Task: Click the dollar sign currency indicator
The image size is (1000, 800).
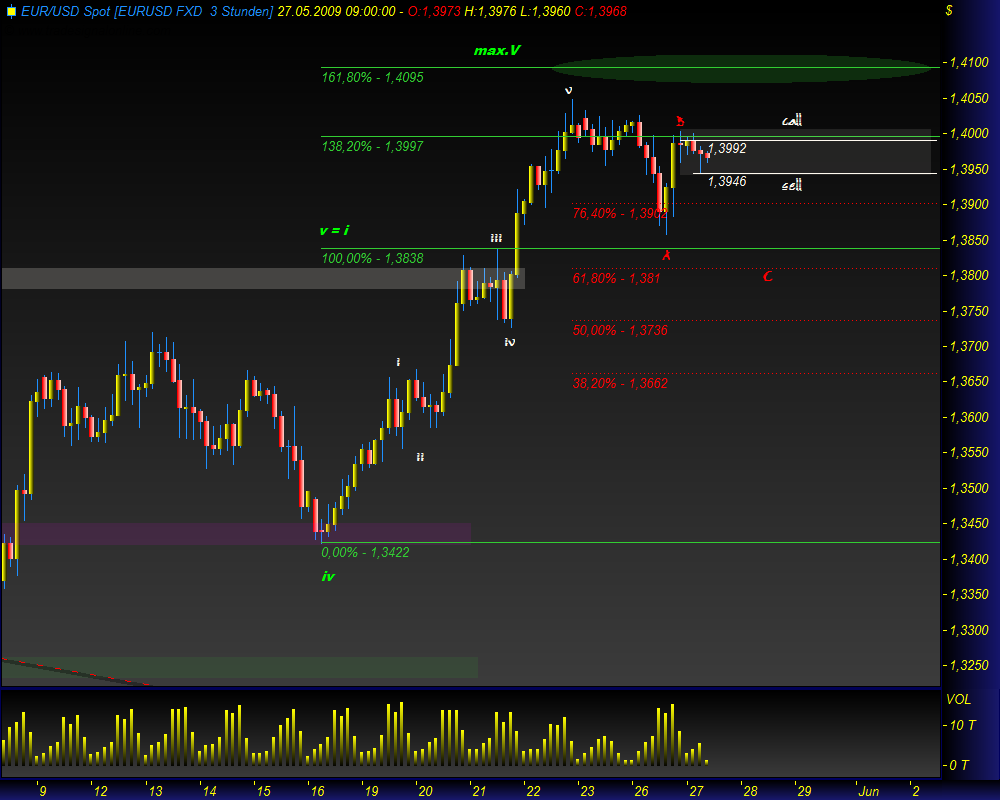Action: click(949, 11)
